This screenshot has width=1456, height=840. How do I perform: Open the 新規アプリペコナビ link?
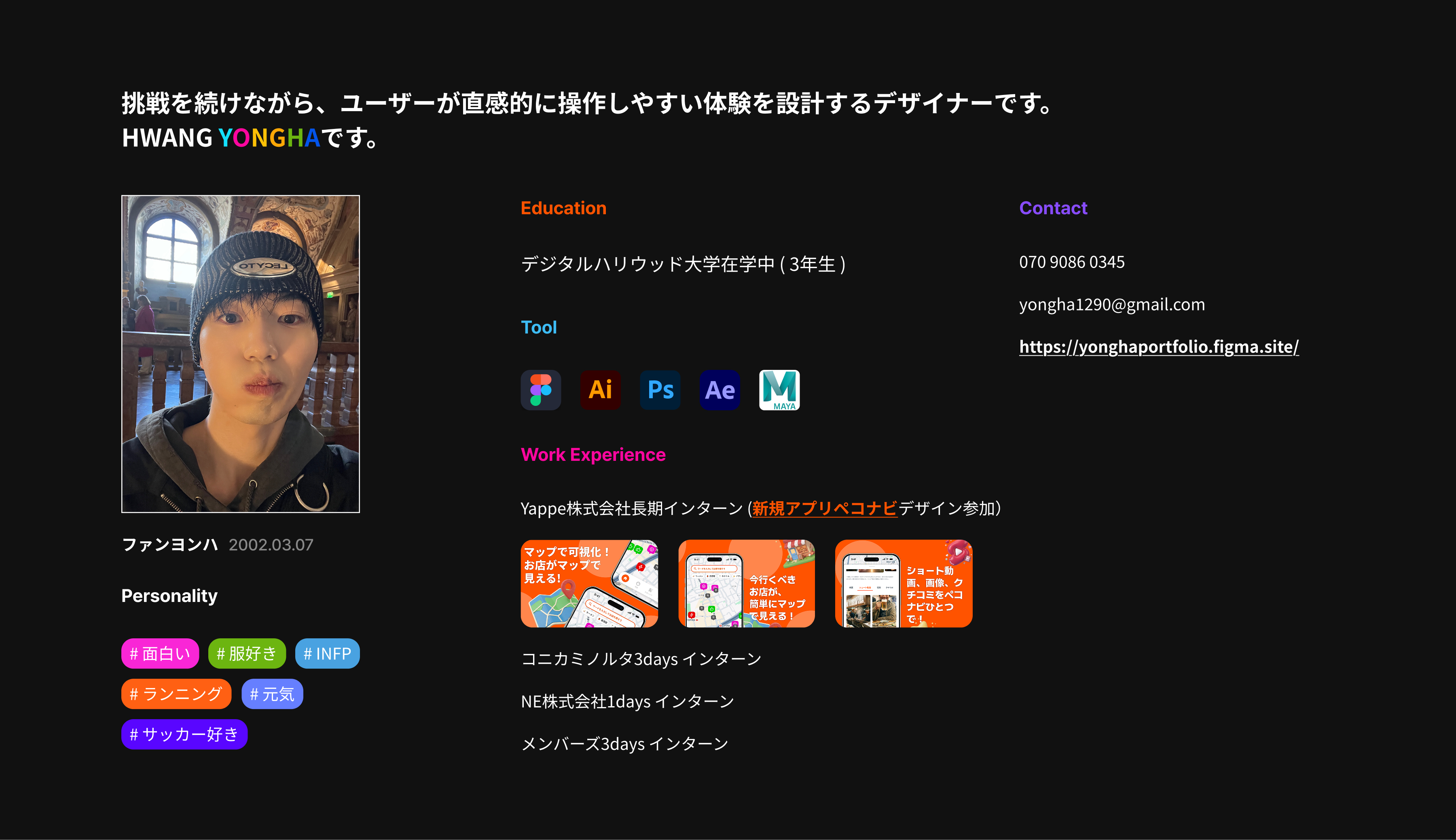[824, 508]
